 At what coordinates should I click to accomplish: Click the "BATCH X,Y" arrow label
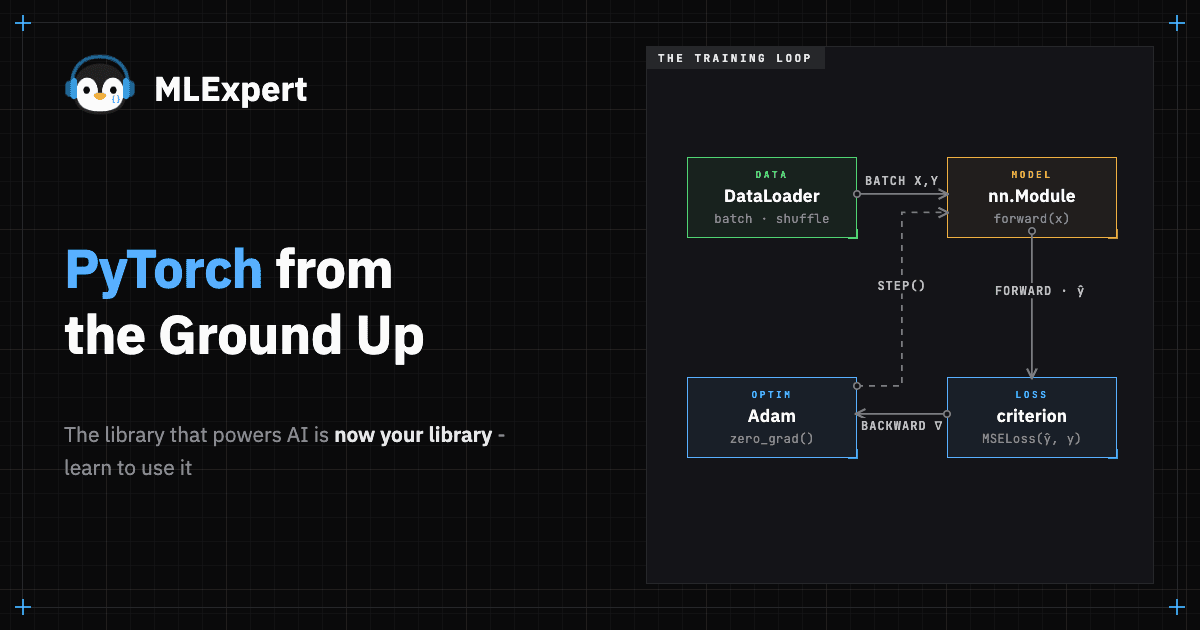point(902,181)
